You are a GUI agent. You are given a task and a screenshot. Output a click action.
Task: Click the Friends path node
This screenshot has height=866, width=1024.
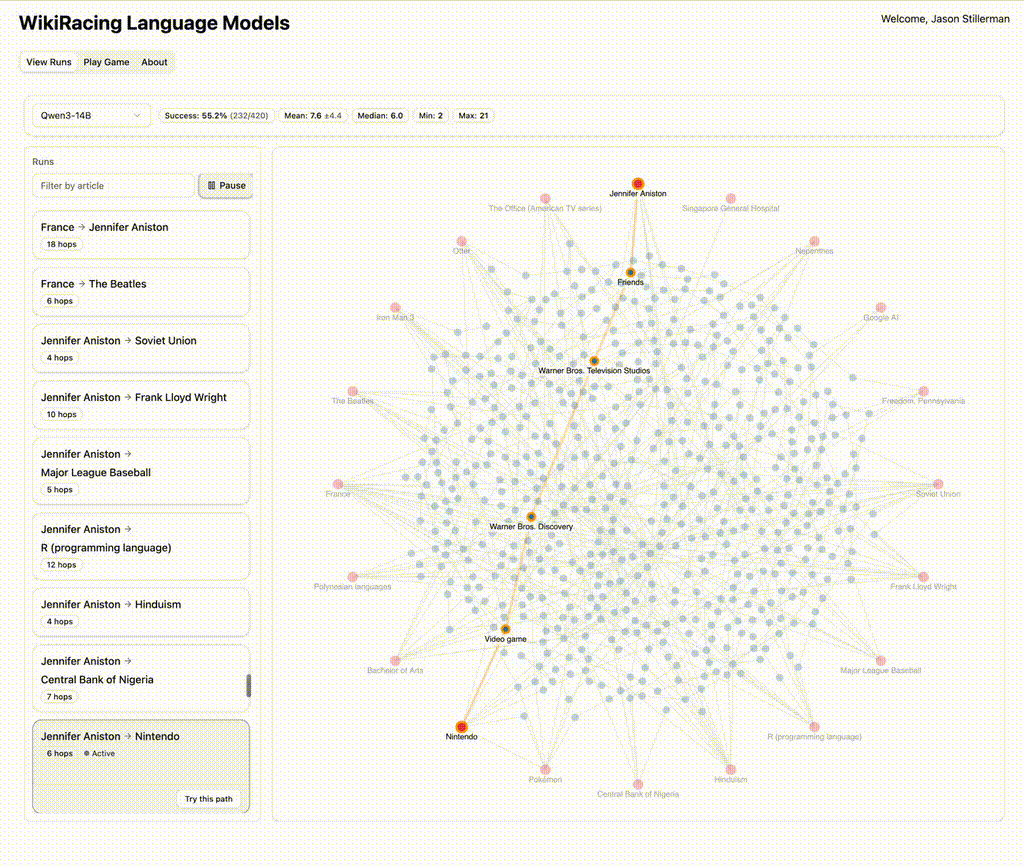[x=630, y=273]
